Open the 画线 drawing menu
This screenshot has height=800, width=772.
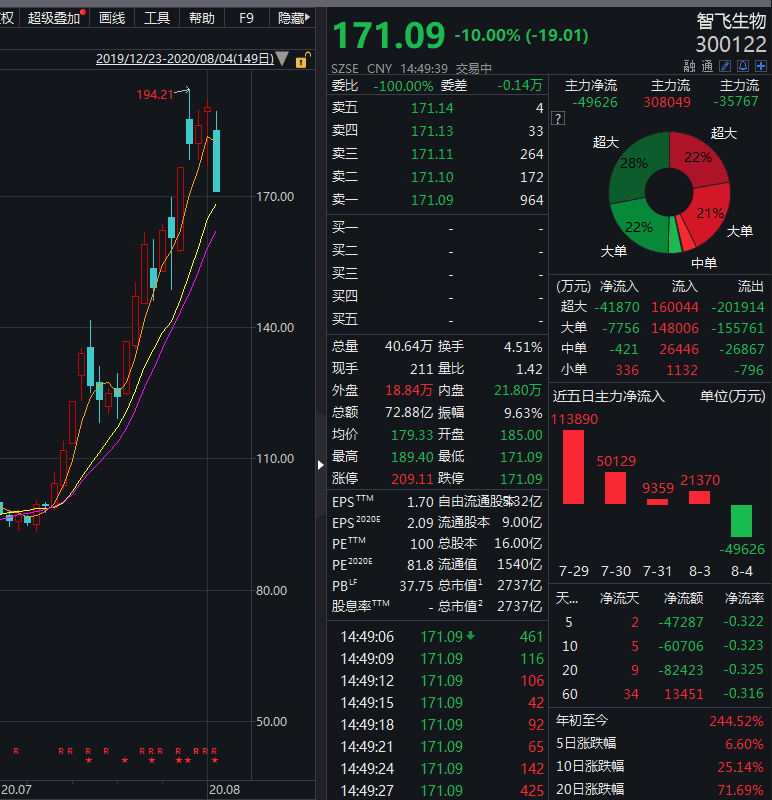pyautogui.click(x=112, y=18)
